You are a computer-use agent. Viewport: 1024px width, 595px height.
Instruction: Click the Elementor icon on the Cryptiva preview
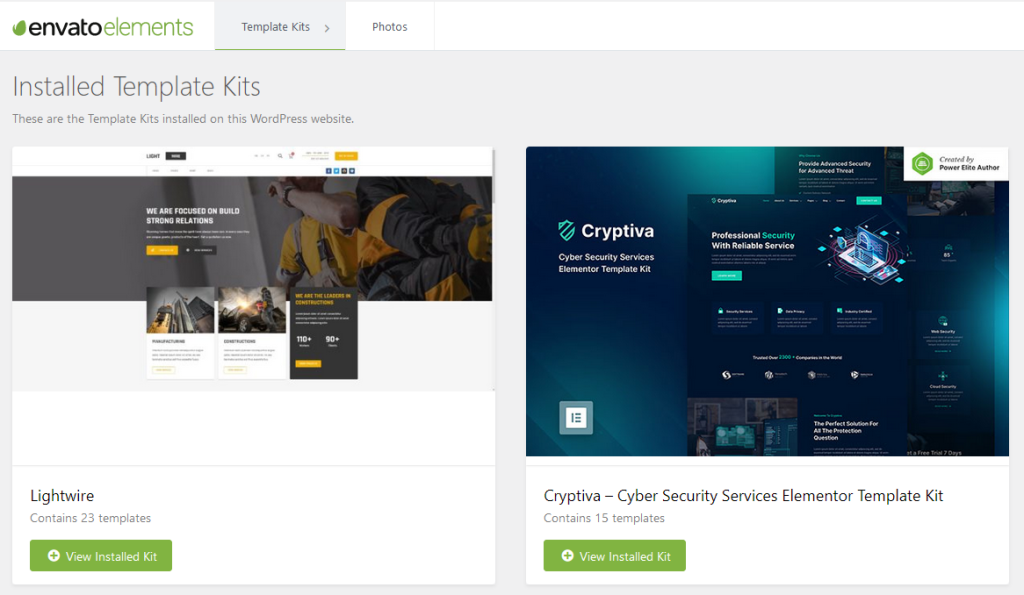pos(575,417)
